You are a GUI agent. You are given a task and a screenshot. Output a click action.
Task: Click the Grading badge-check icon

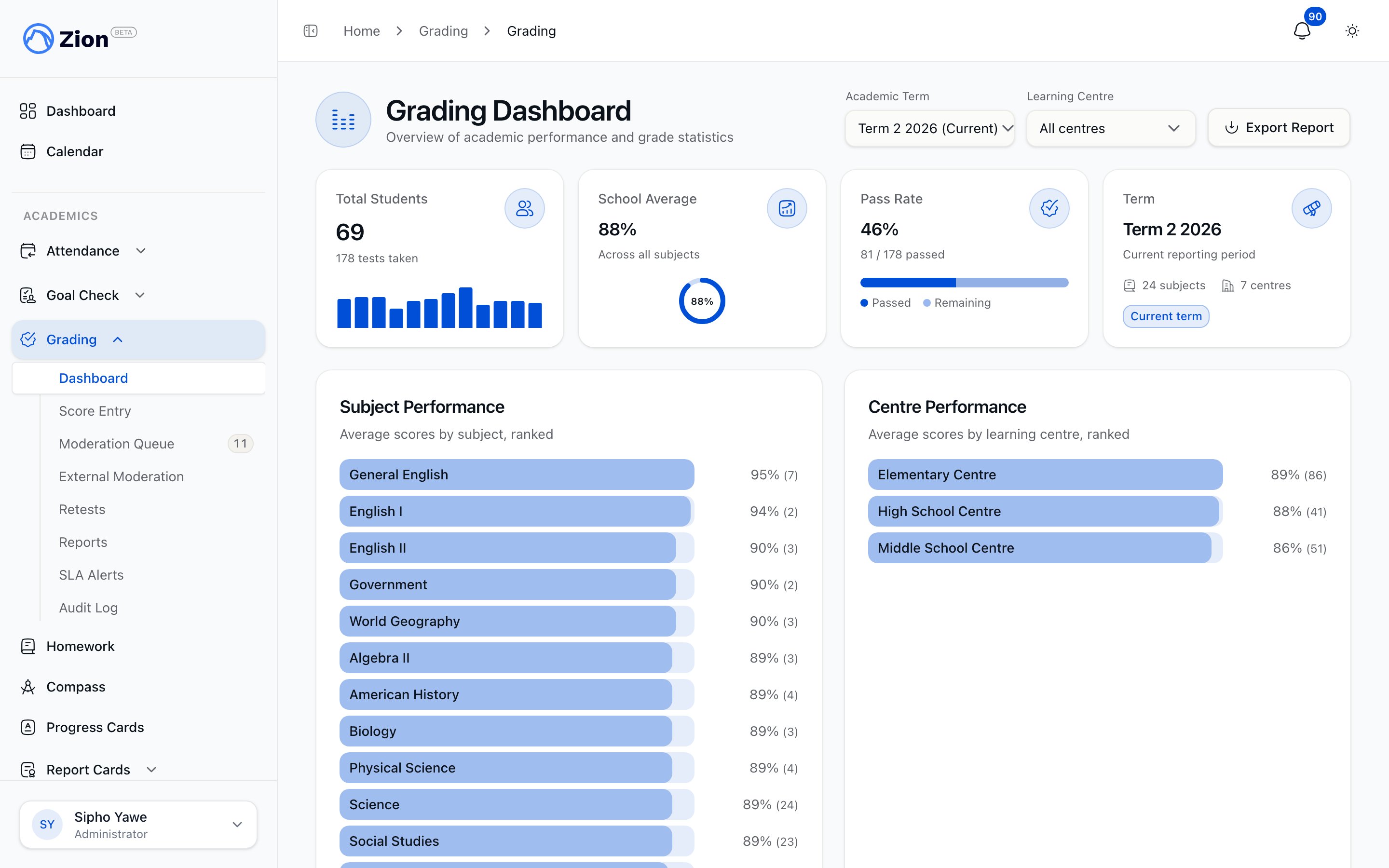pos(27,339)
